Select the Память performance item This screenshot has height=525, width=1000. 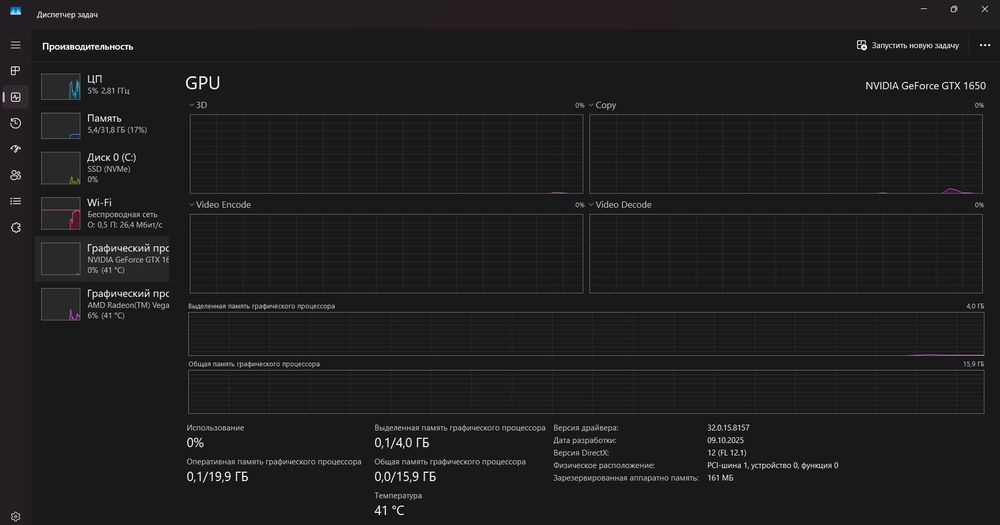[x=102, y=125]
